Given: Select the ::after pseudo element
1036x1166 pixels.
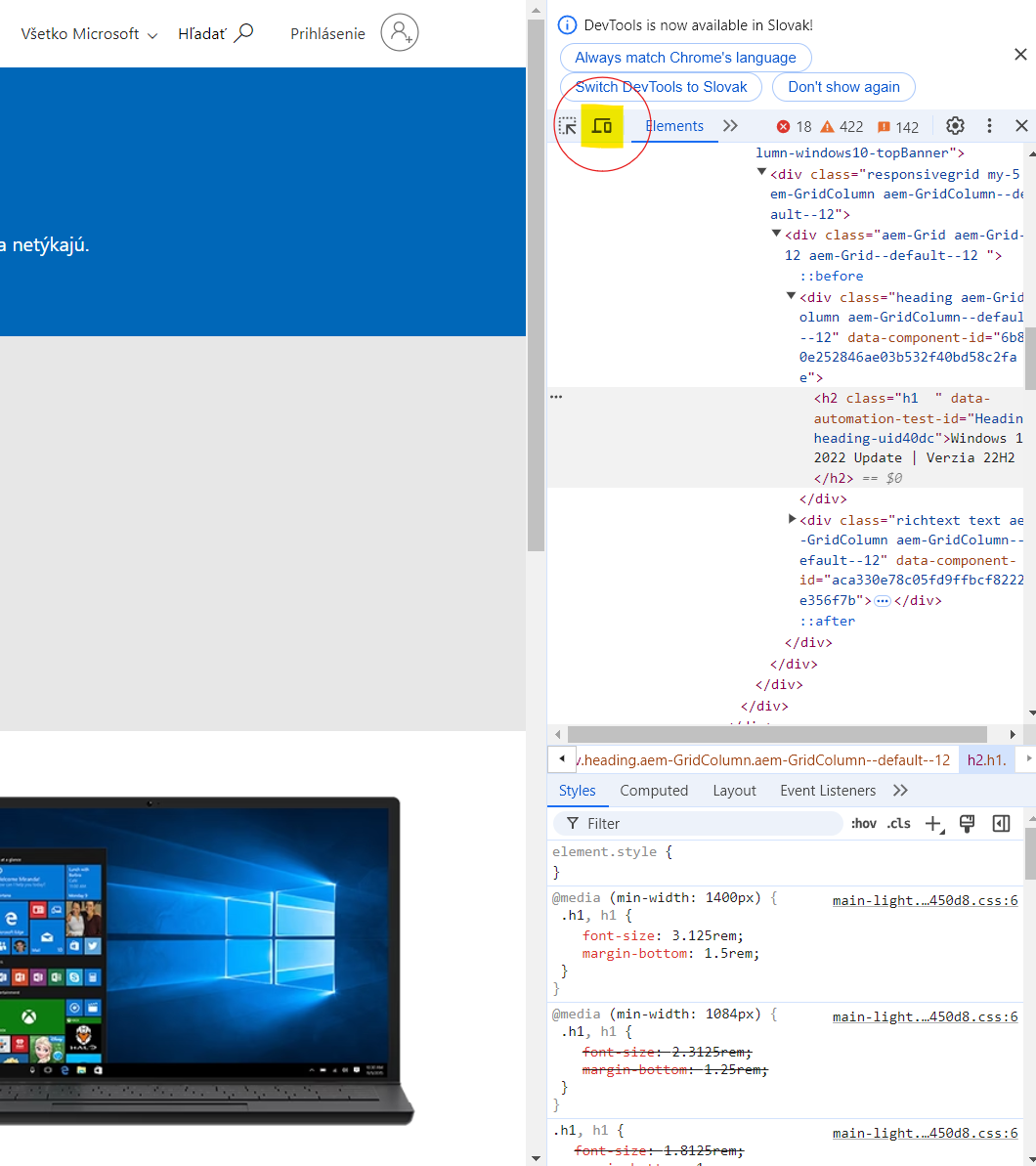Looking at the screenshot, I should tap(827, 621).
